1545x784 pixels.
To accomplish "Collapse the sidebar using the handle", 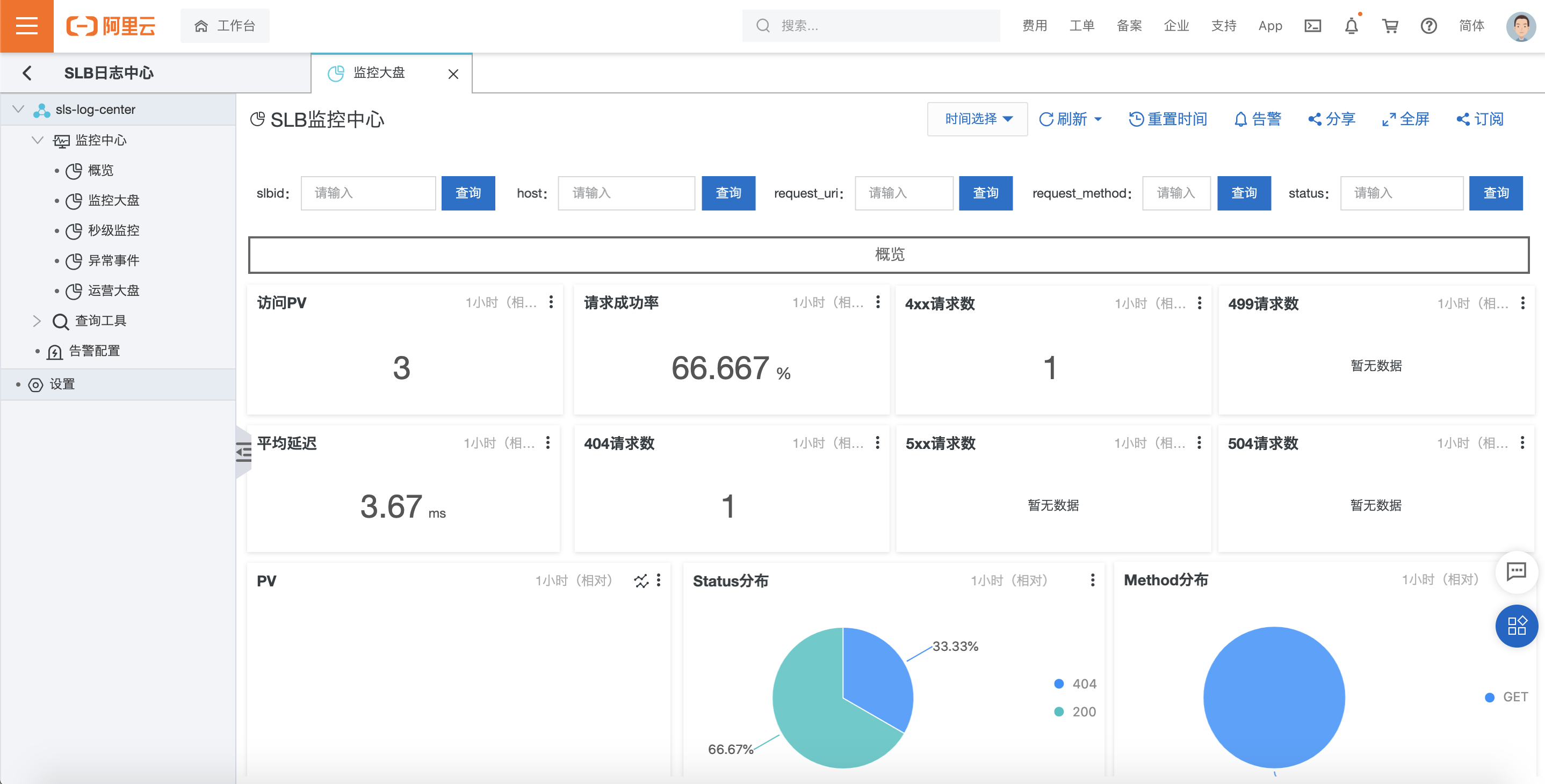I will [243, 452].
